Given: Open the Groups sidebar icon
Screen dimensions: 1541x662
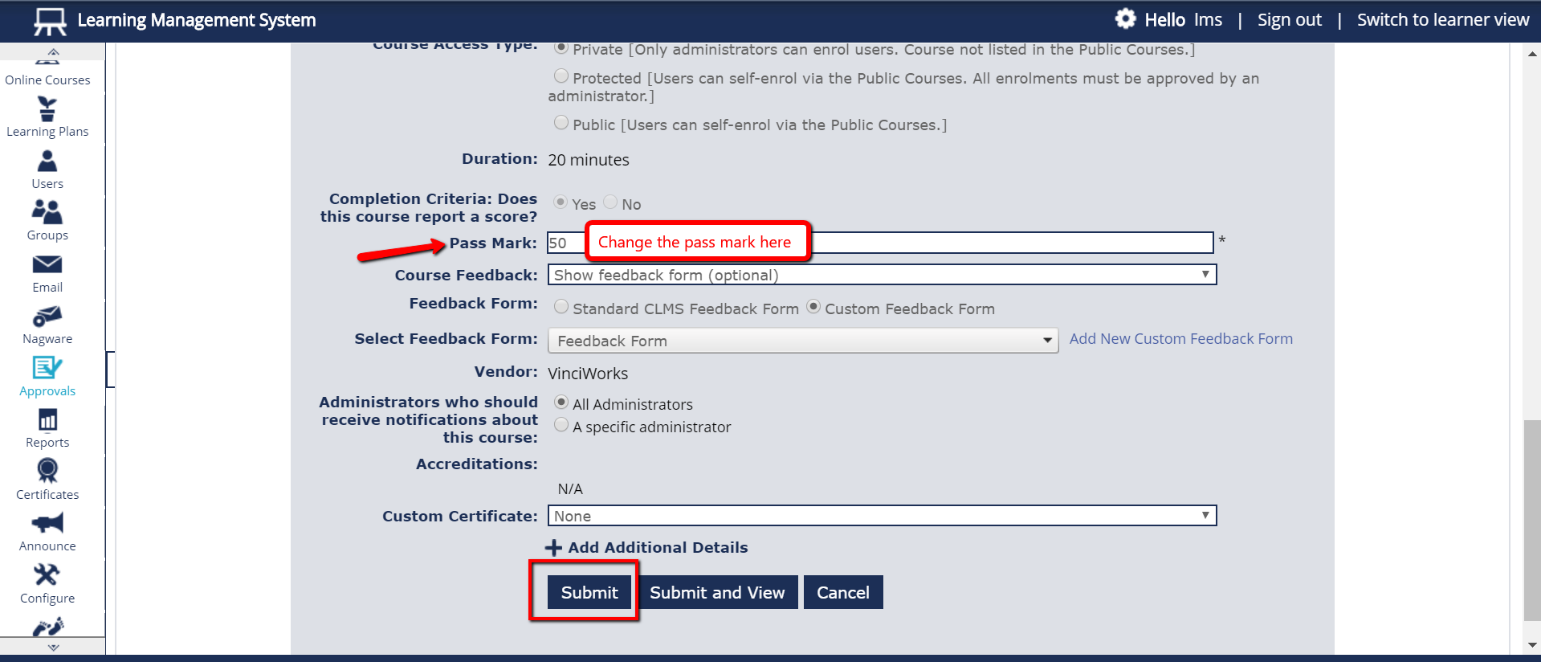Looking at the screenshot, I should pos(47,212).
